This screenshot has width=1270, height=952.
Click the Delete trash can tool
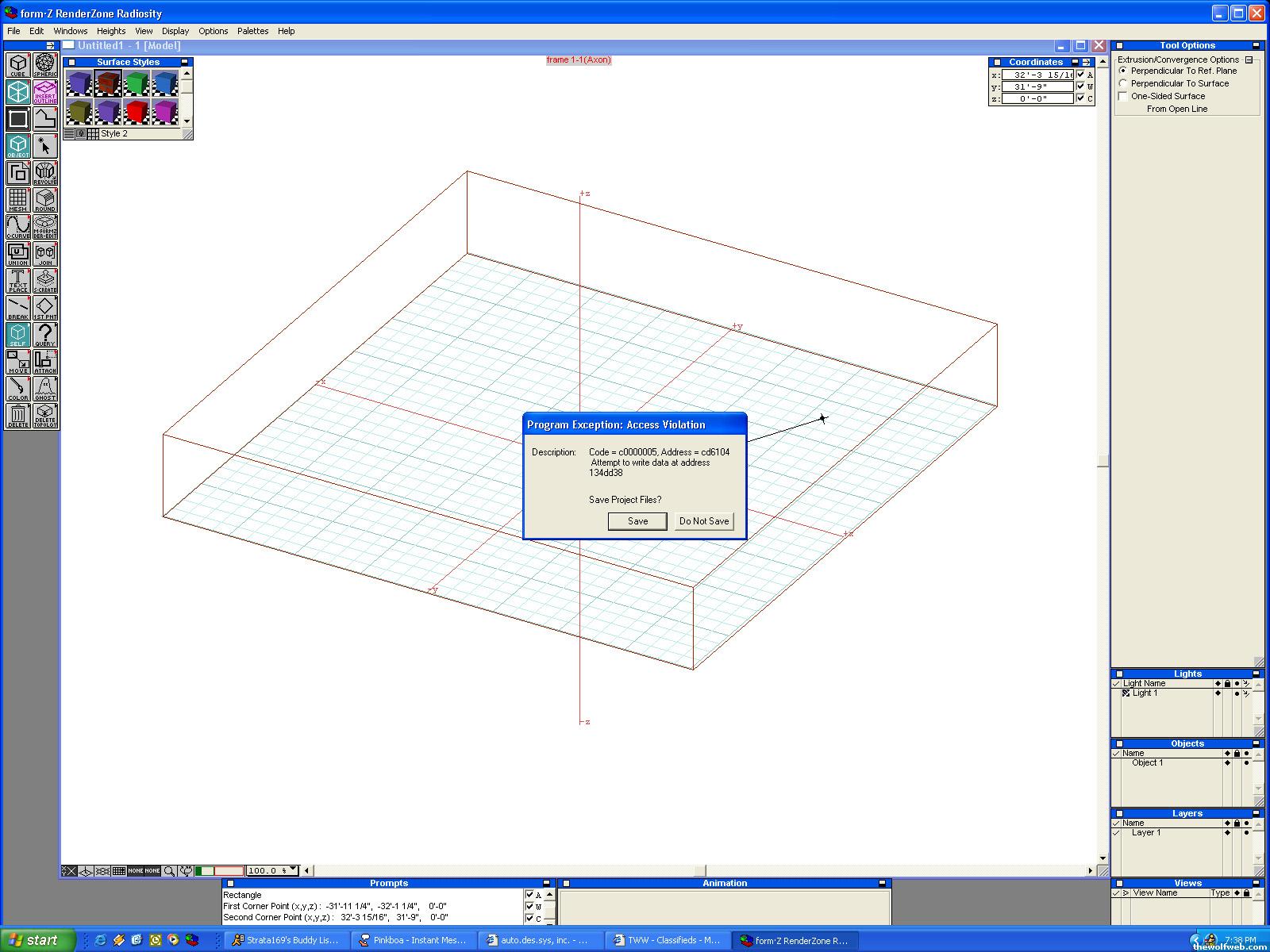tap(17, 416)
